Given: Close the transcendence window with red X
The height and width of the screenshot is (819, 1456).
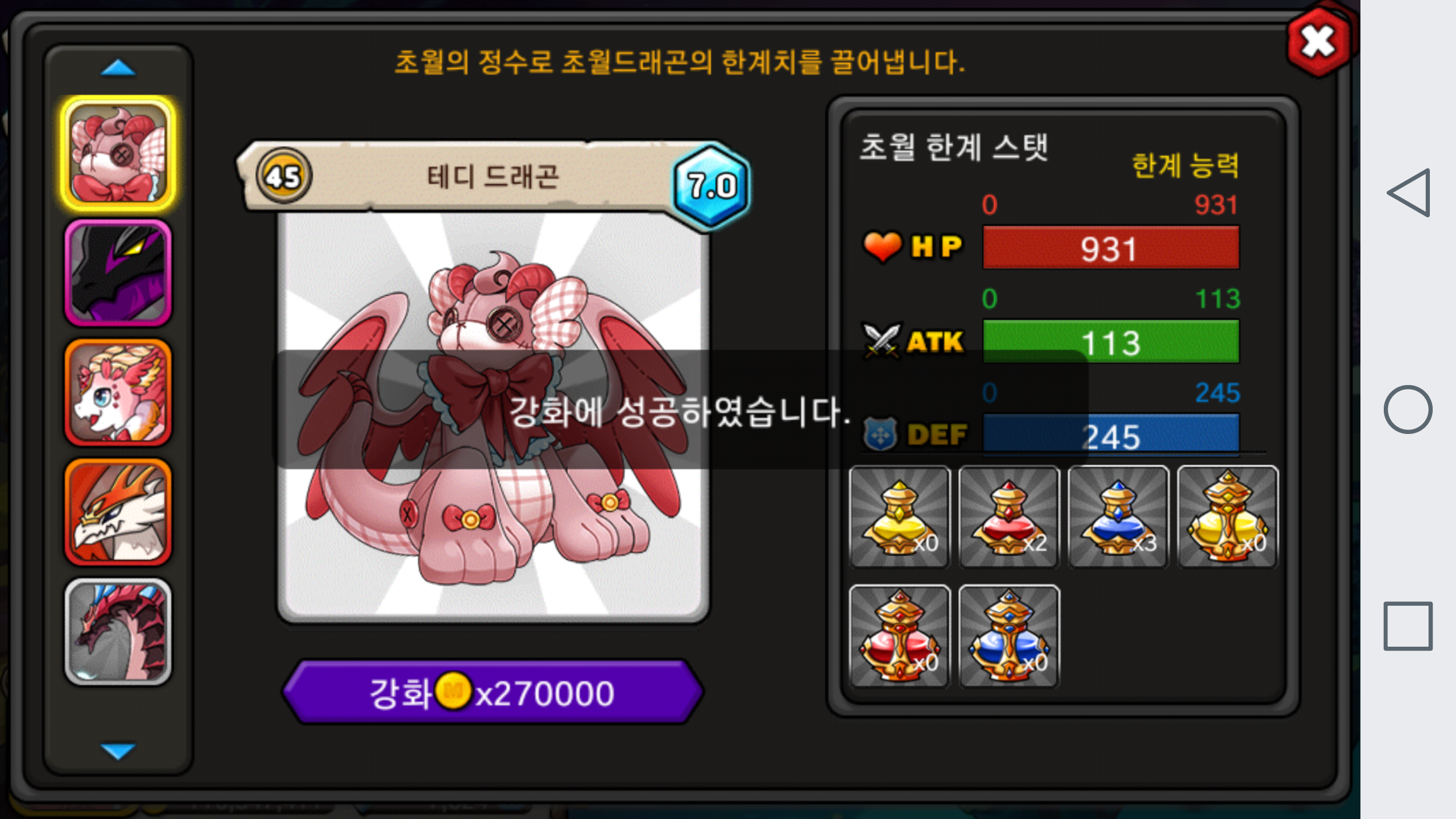Looking at the screenshot, I should 1318,42.
